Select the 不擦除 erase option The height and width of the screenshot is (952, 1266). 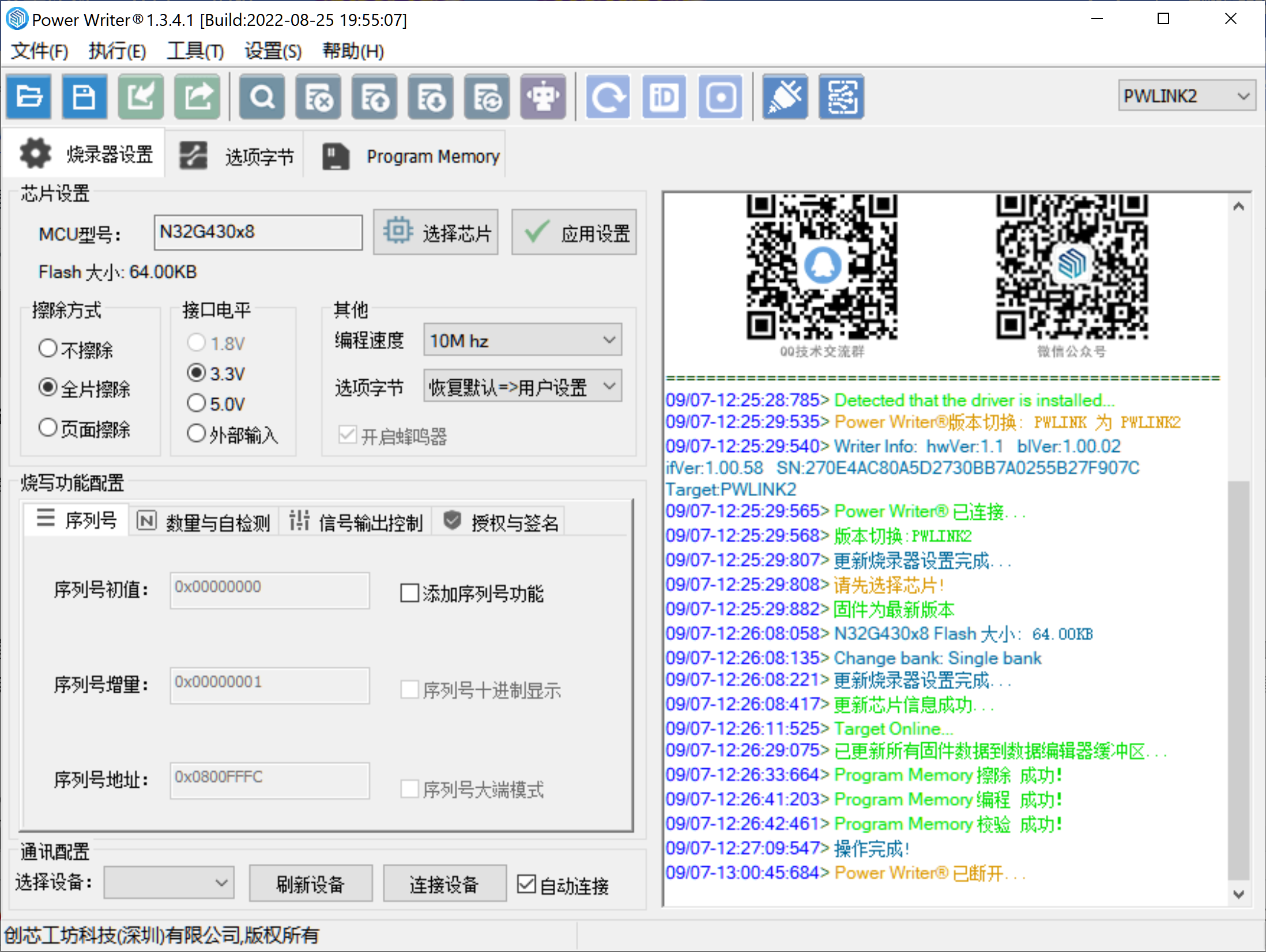tap(76, 349)
